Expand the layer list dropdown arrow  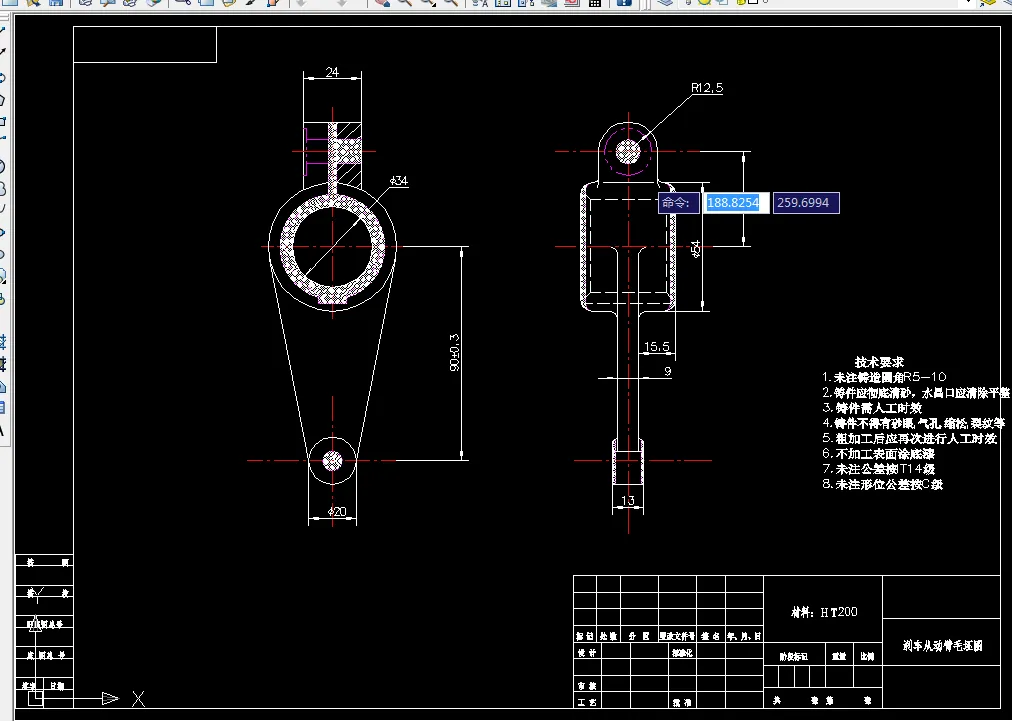coord(969,3)
